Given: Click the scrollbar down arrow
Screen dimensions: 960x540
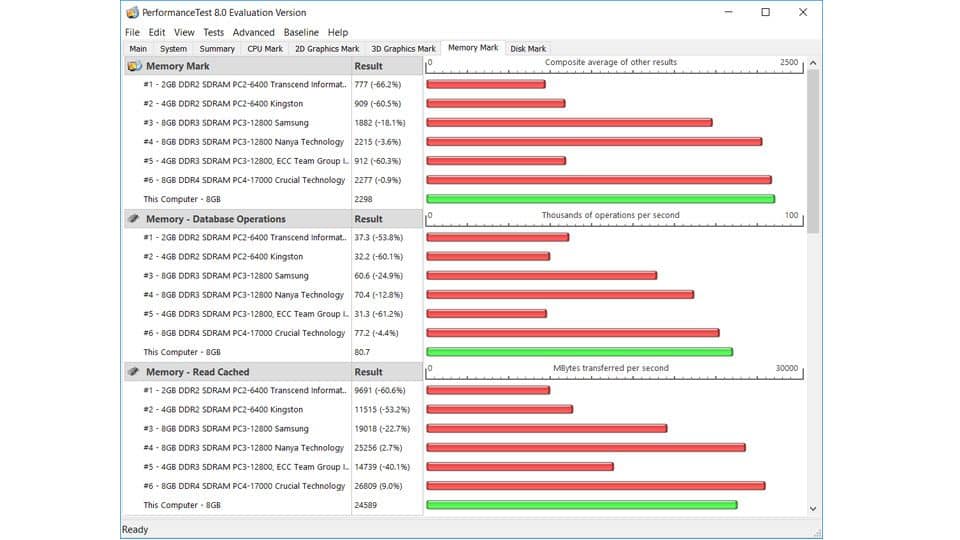Looking at the screenshot, I should coord(813,509).
